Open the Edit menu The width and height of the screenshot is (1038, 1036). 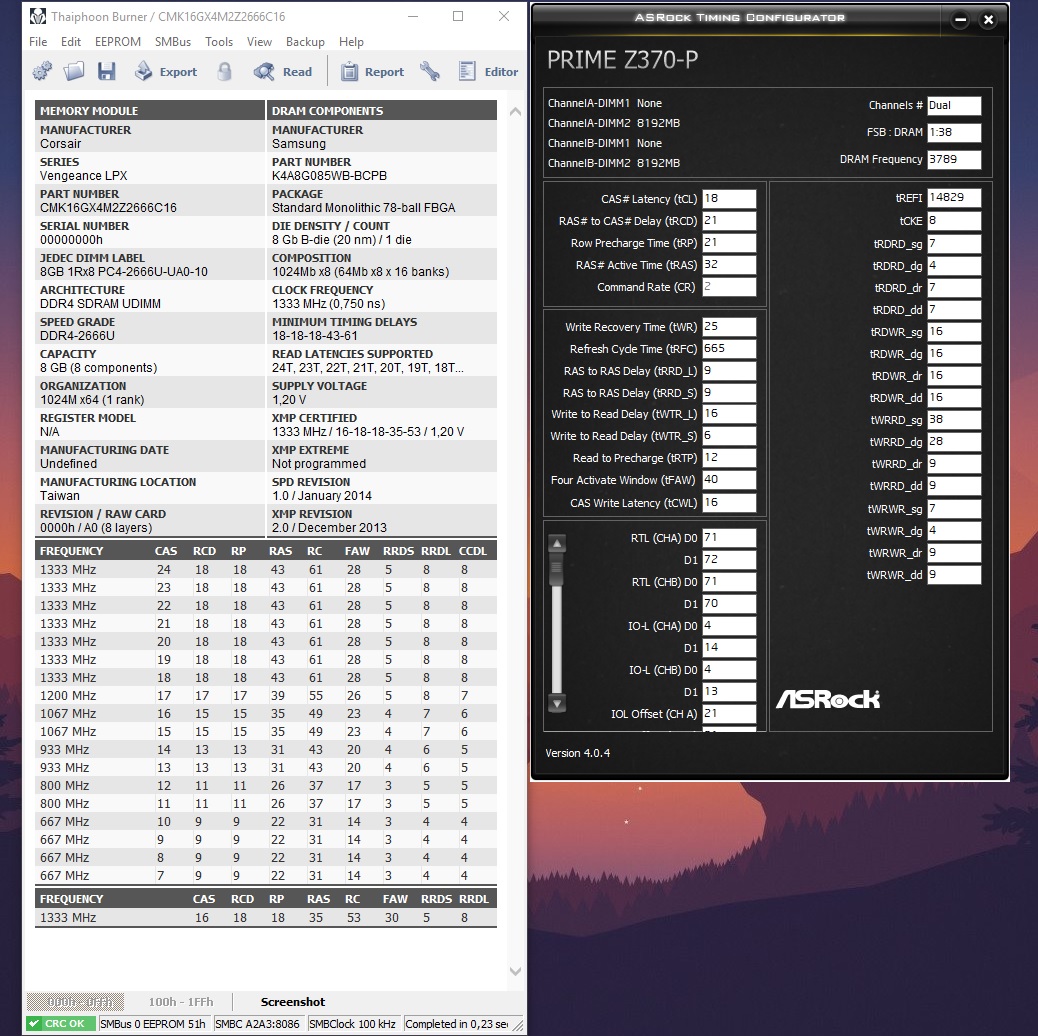(71, 42)
